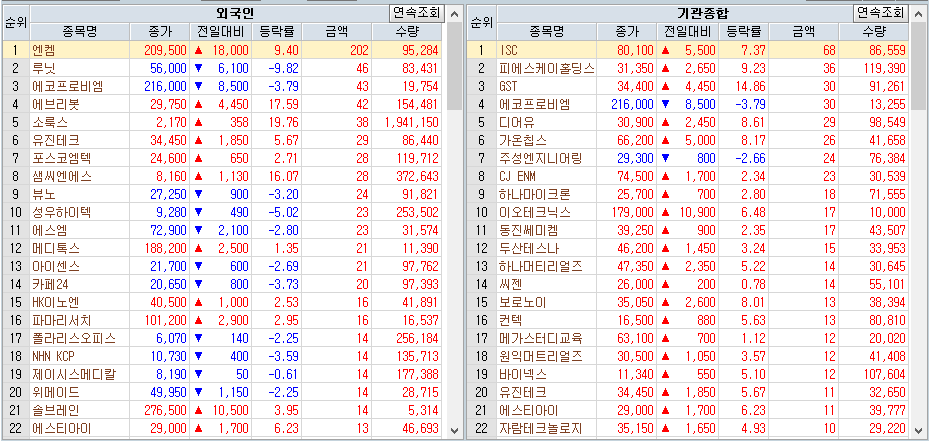
Task: Select 보로노이 stock name
Action: click(523, 302)
